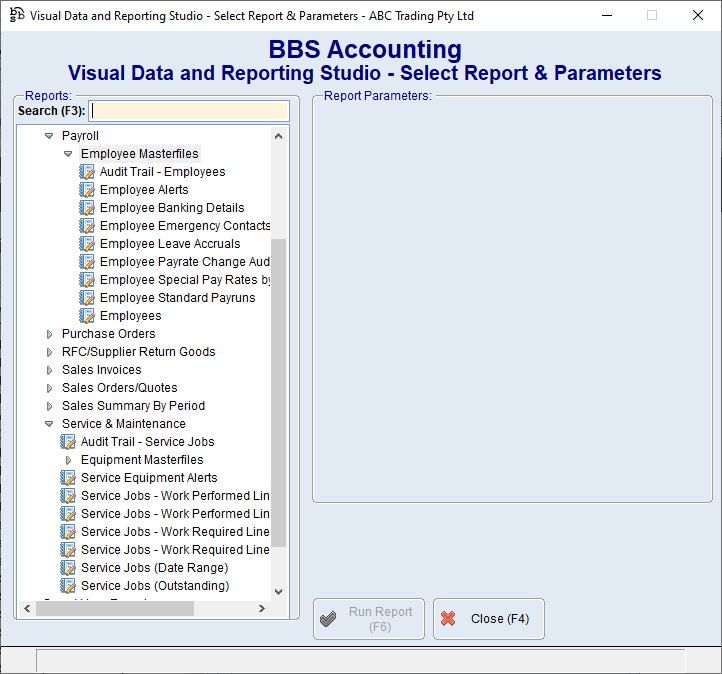Click the Employees report icon
The image size is (722, 674).
tap(87, 316)
